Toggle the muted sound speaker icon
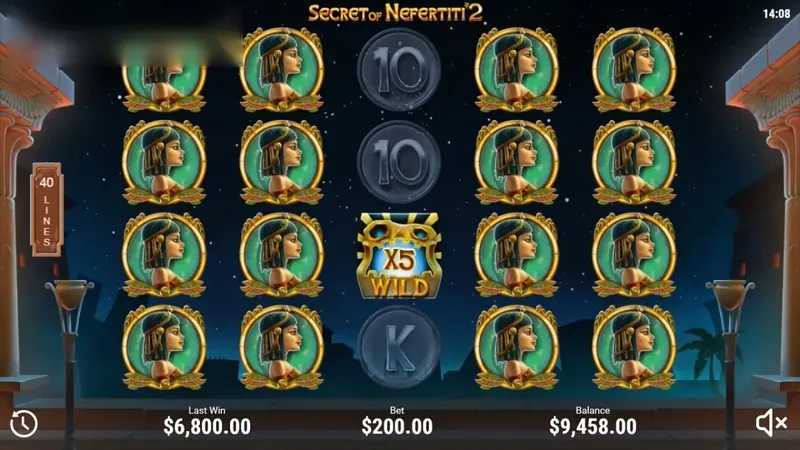The width and height of the screenshot is (800, 450). coord(771,423)
